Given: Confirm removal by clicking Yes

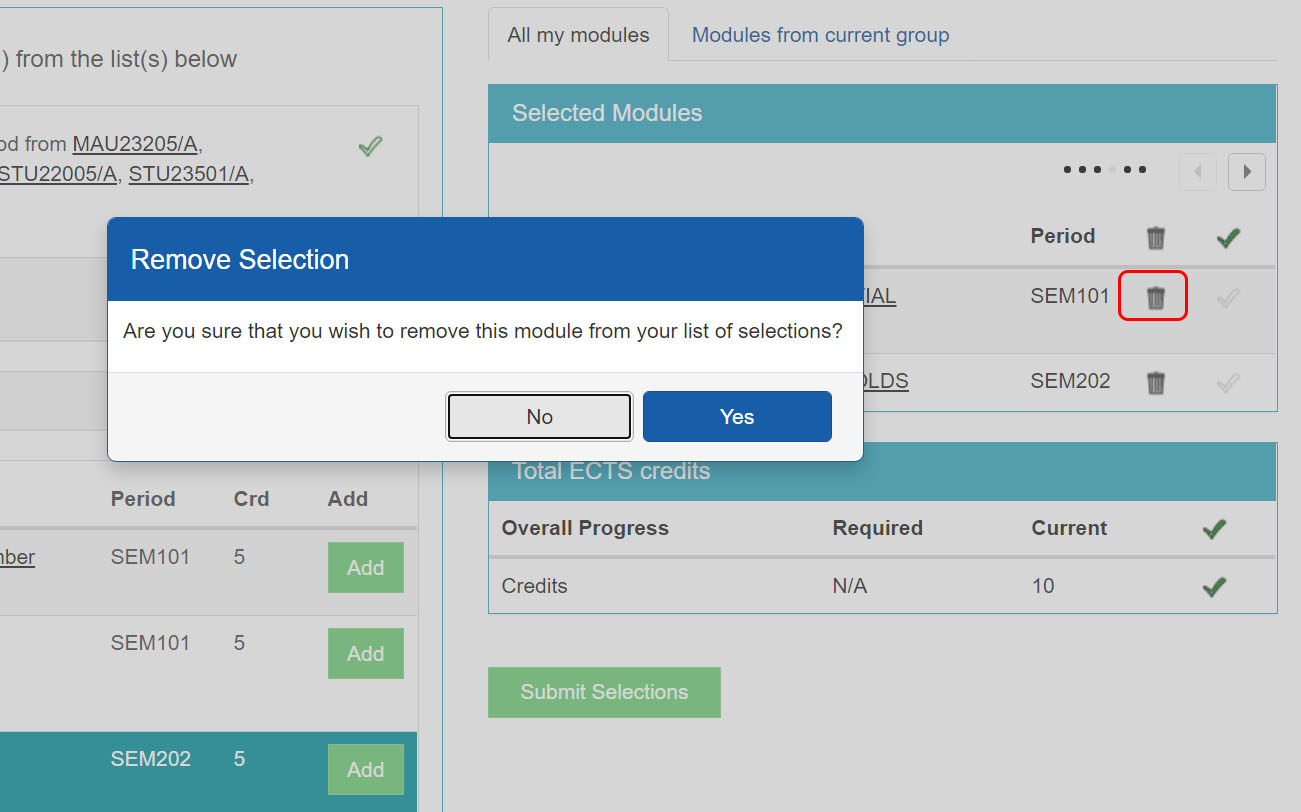Looking at the screenshot, I should pos(737,416).
